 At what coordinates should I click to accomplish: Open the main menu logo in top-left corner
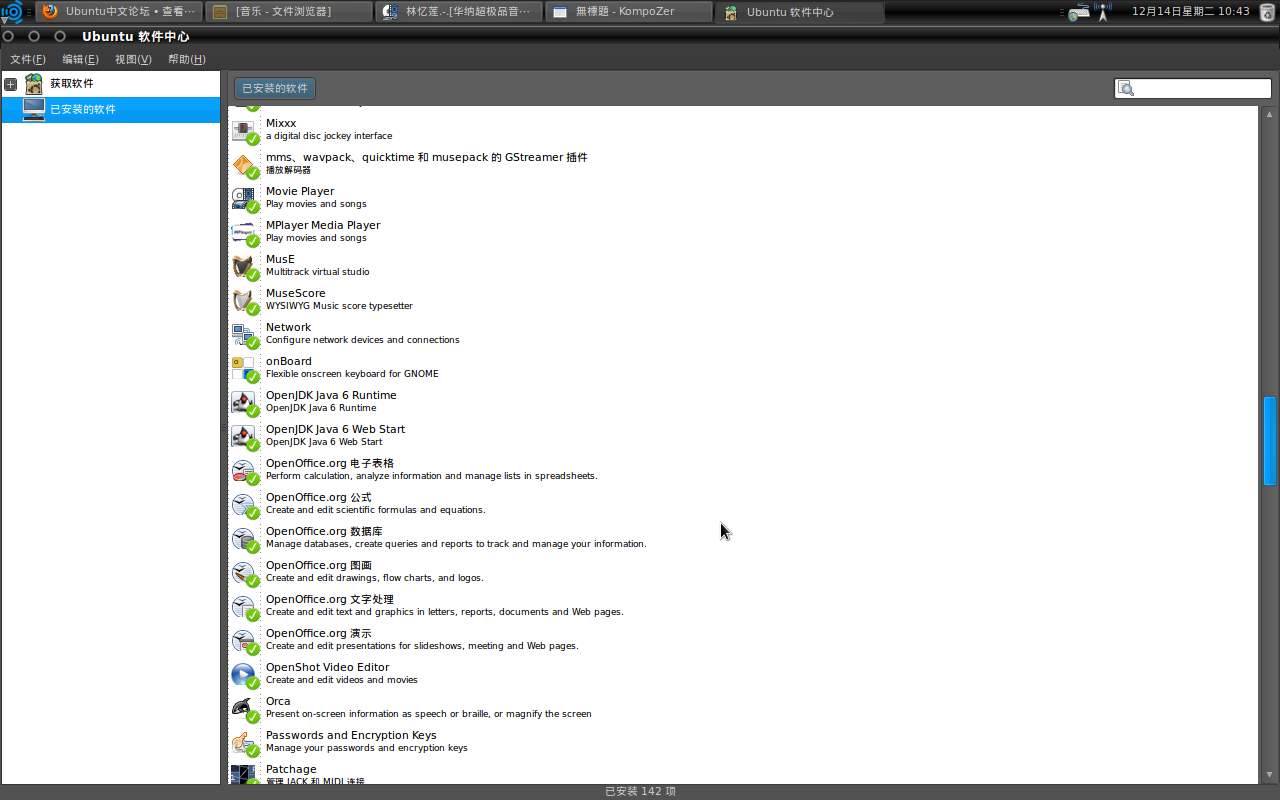click(x=12, y=12)
